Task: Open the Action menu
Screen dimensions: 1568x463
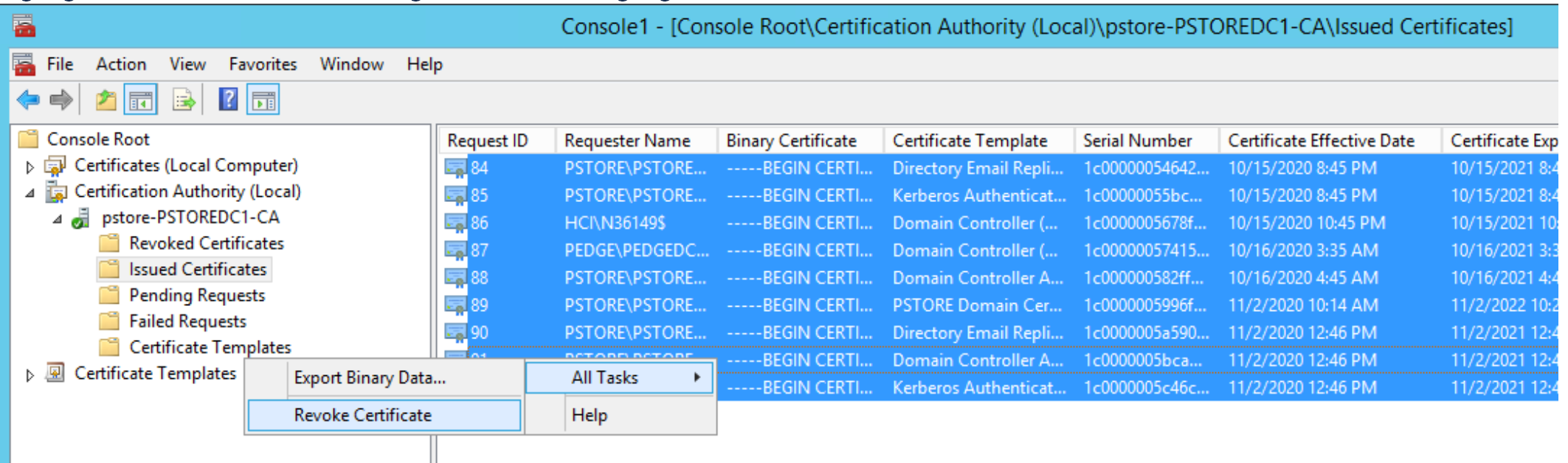Action: (121, 65)
